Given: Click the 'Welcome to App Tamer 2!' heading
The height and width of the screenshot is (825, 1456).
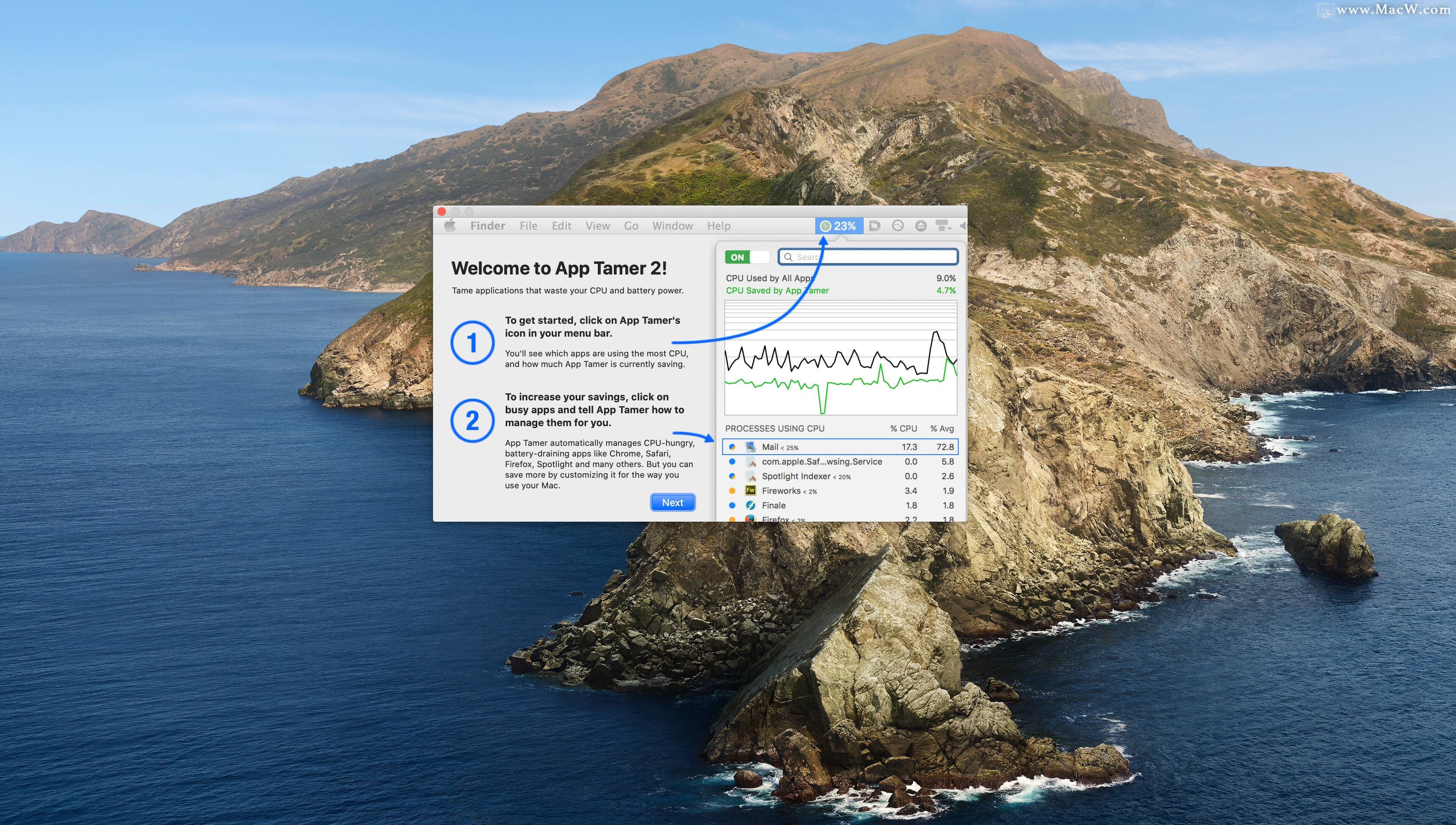Looking at the screenshot, I should [x=559, y=268].
